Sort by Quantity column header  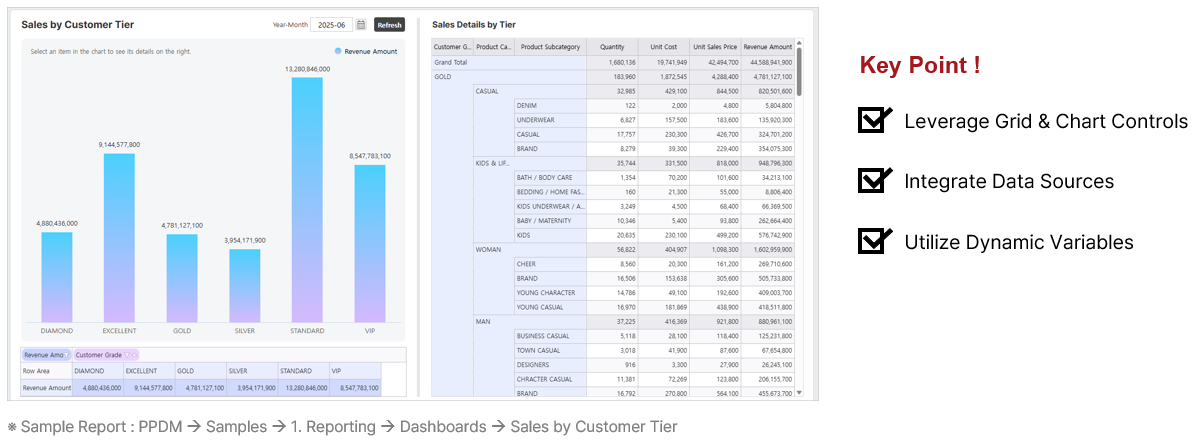coord(612,47)
